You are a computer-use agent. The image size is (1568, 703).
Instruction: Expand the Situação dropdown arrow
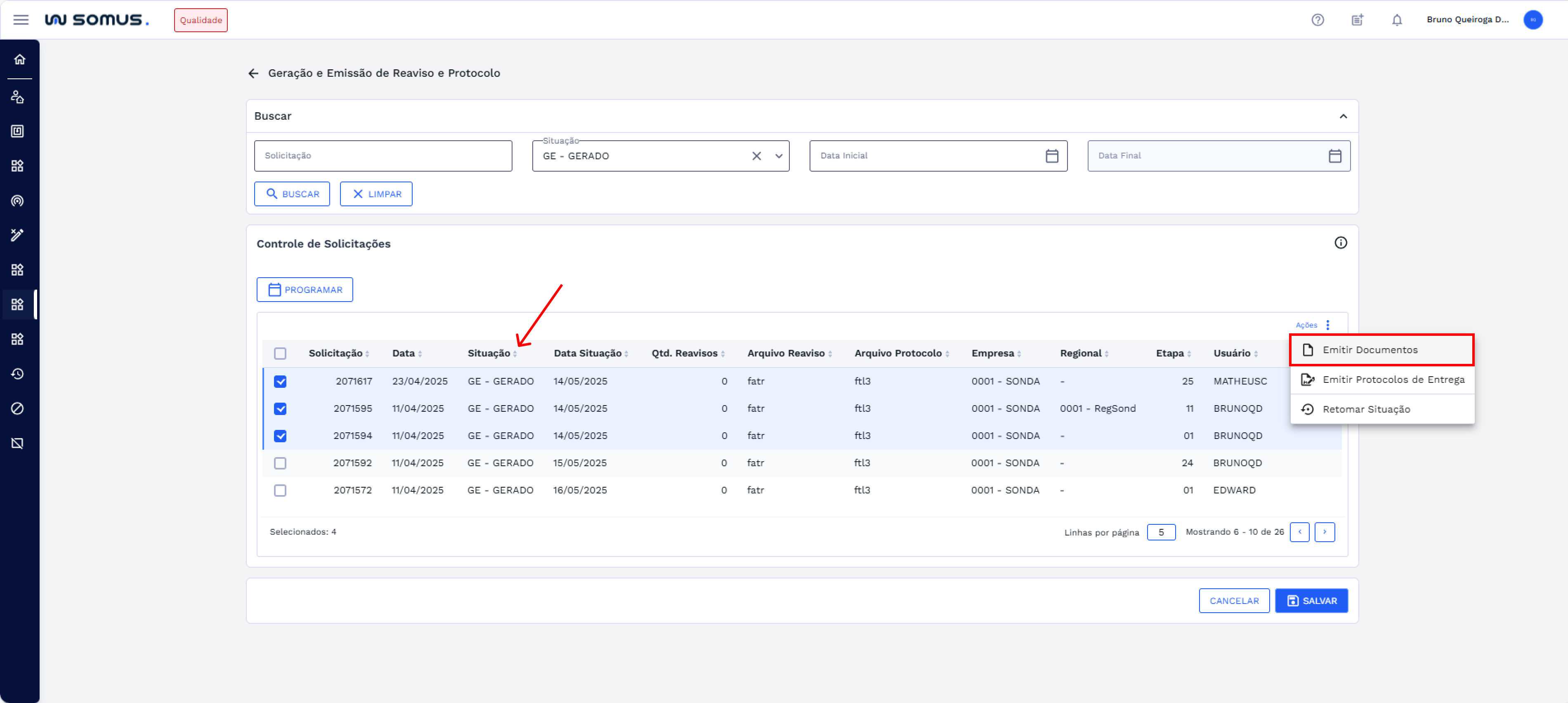tap(779, 156)
